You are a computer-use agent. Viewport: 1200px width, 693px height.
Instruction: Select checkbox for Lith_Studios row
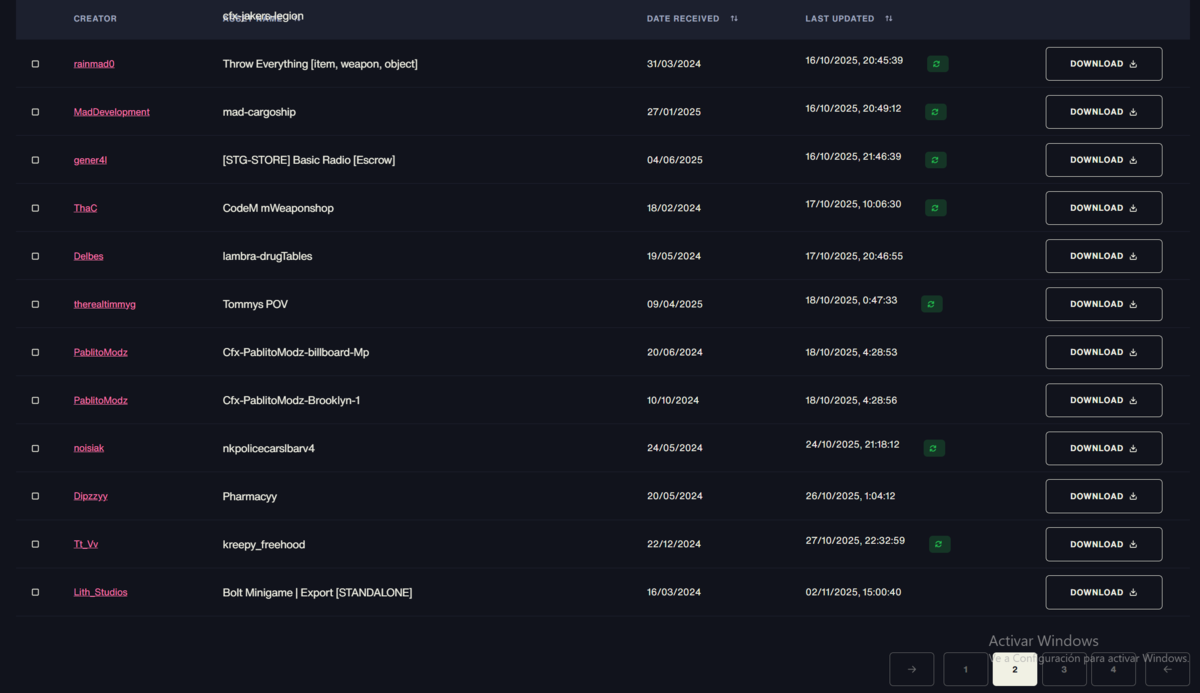click(x=35, y=592)
